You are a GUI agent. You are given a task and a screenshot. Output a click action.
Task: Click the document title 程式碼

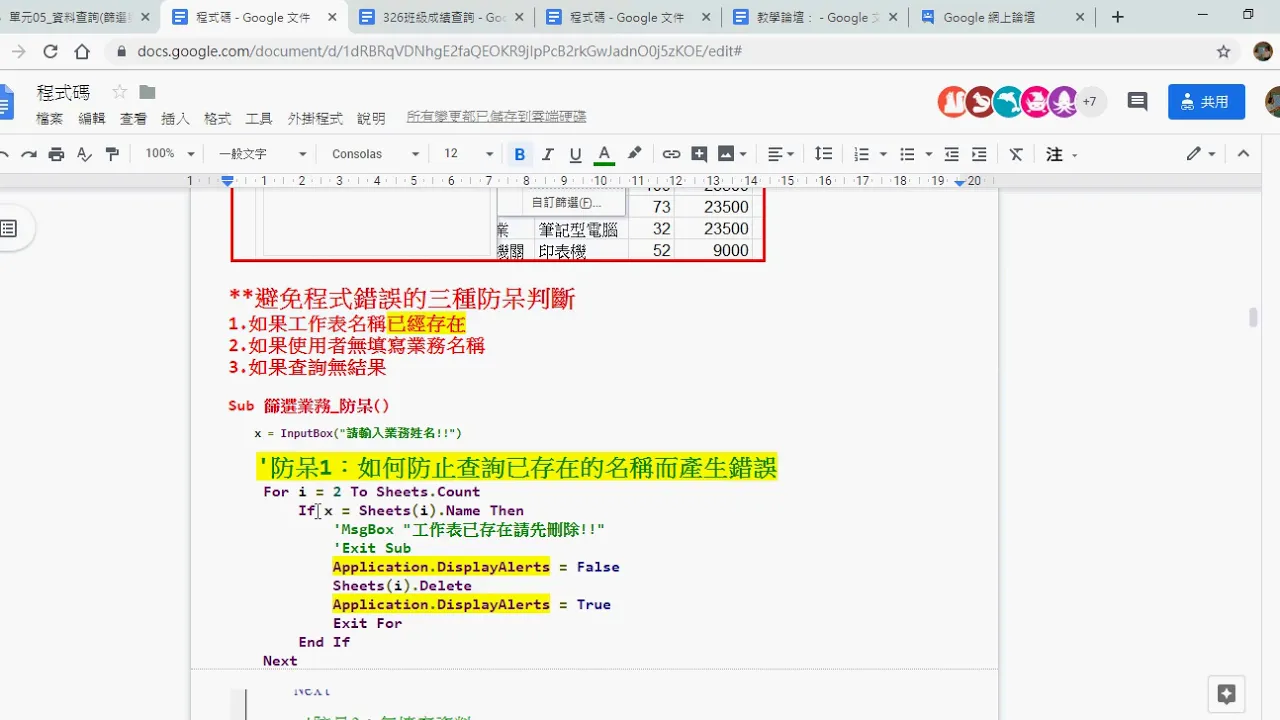pos(63,92)
